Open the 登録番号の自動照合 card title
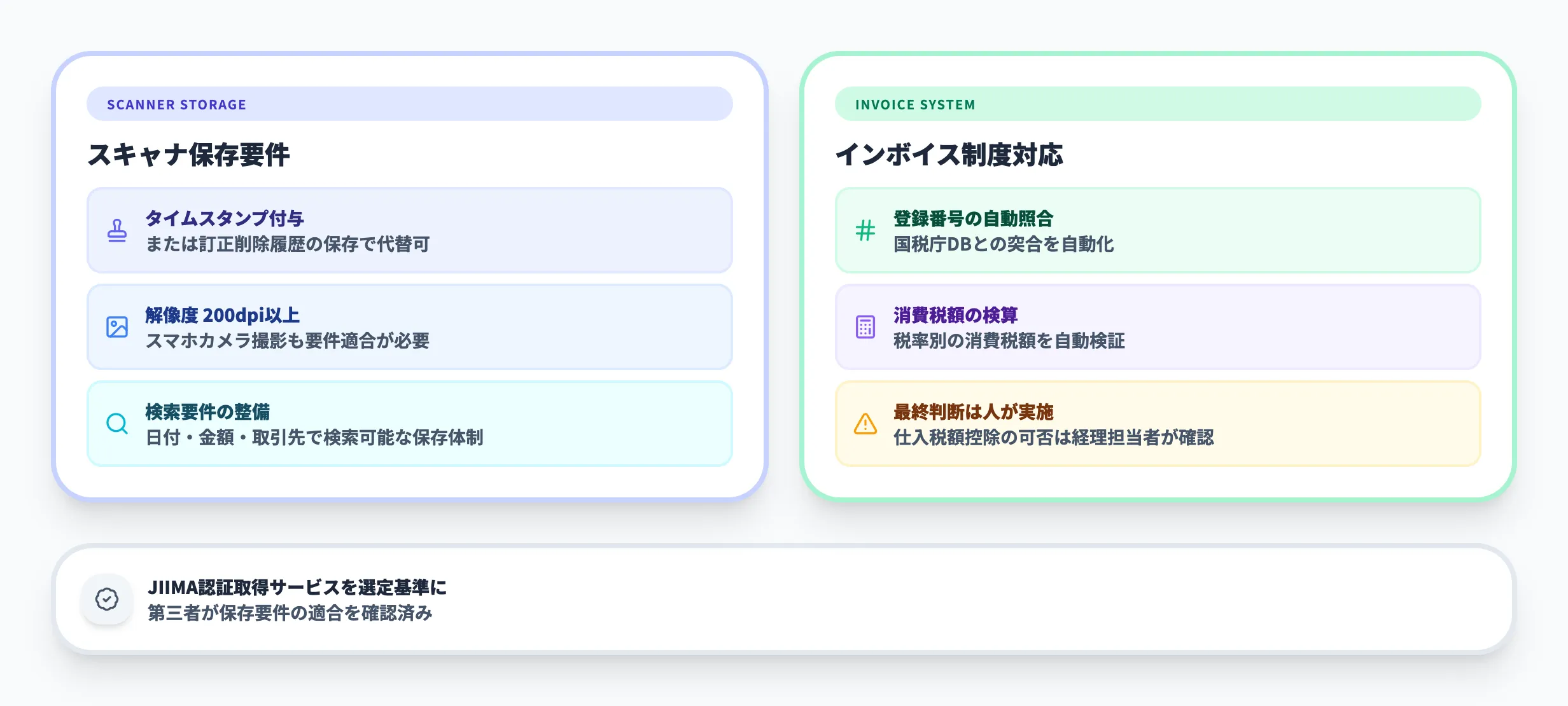The image size is (1568, 706). pyautogui.click(x=973, y=219)
